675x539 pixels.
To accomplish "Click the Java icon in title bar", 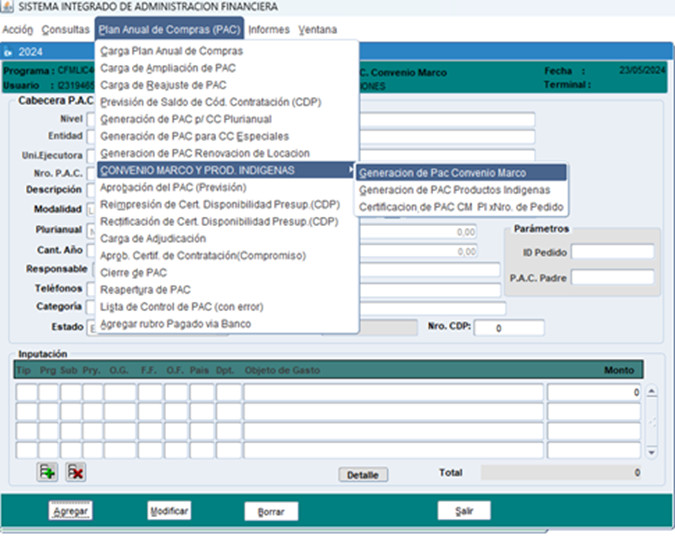I will click(8, 7).
